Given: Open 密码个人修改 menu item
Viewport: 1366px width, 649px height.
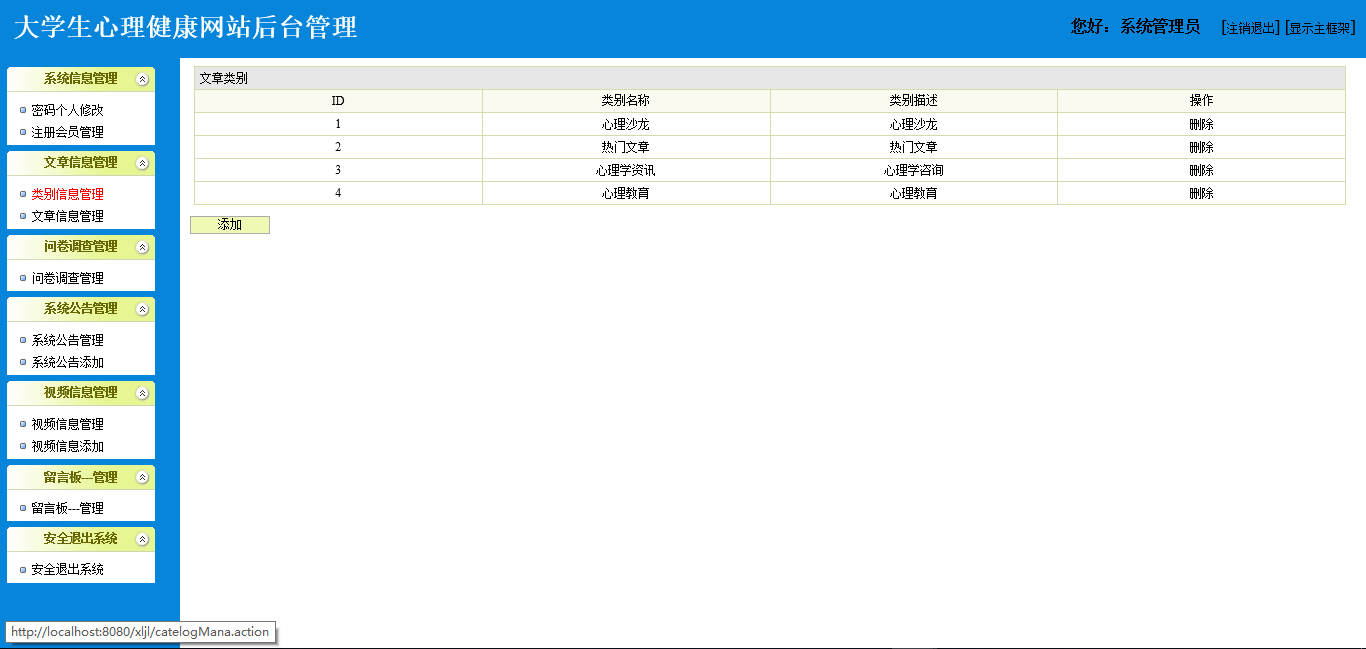Looking at the screenshot, I should click(x=67, y=110).
